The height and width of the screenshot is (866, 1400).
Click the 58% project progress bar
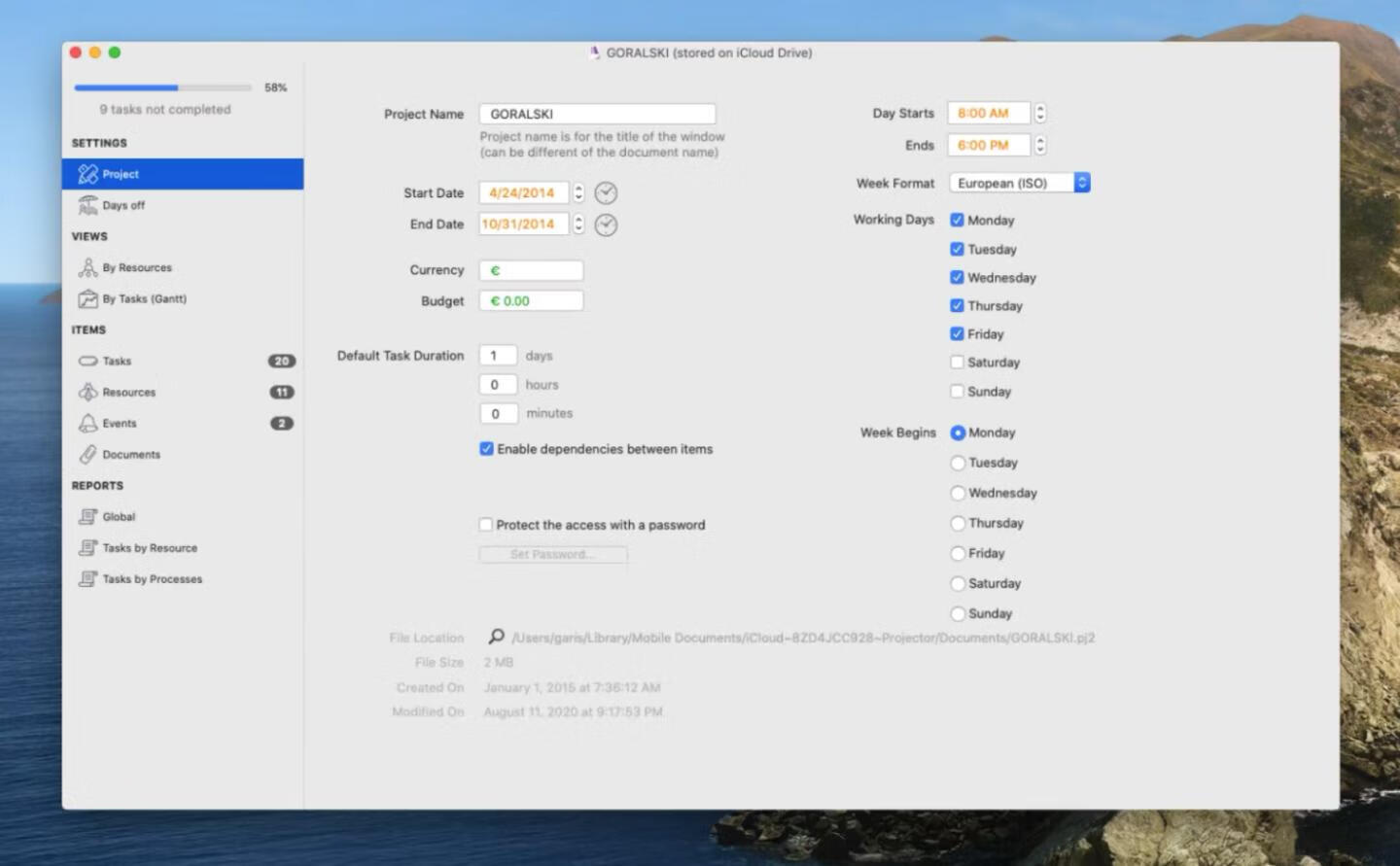162,87
